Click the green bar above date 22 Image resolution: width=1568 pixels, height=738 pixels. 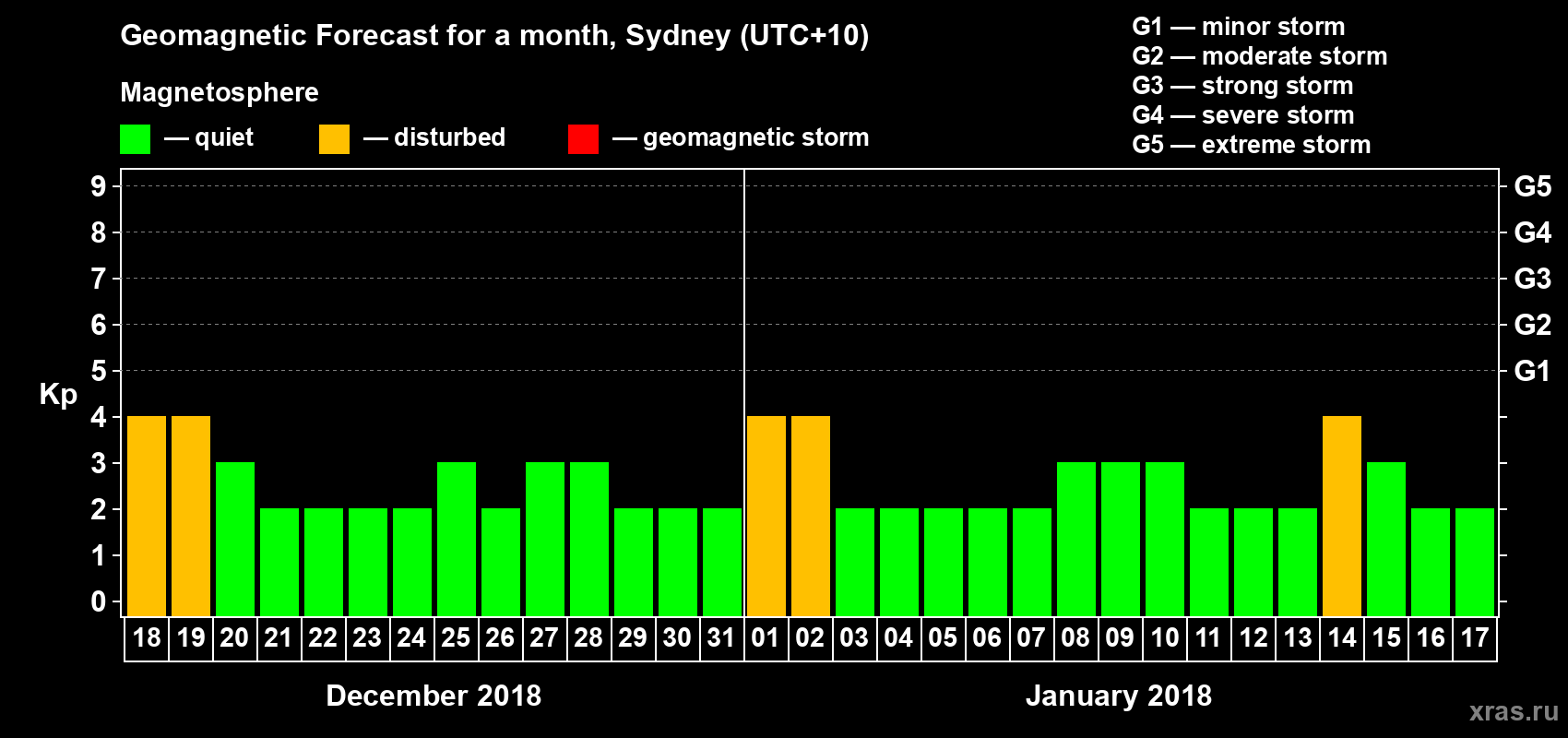pos(324,563)
